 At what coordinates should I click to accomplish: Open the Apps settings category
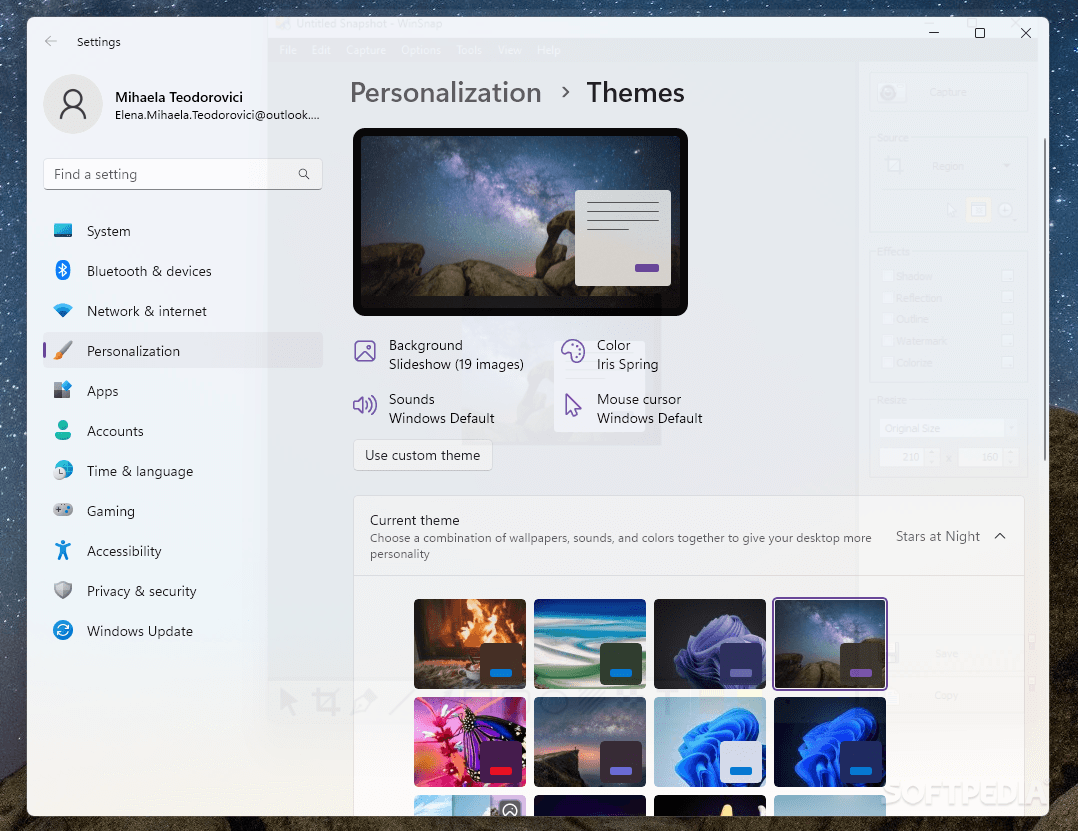click(x=183, y=391)
